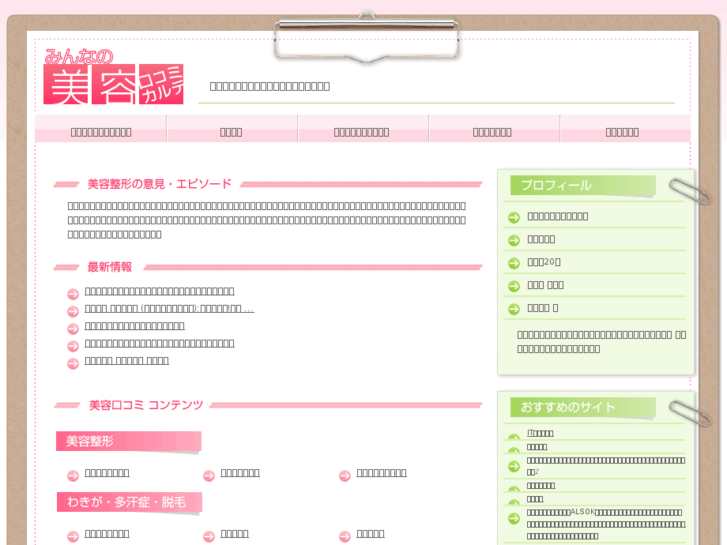Click the 美容口コミ コンテンツ heading
The image size is (727, 545).
(146, 405)
